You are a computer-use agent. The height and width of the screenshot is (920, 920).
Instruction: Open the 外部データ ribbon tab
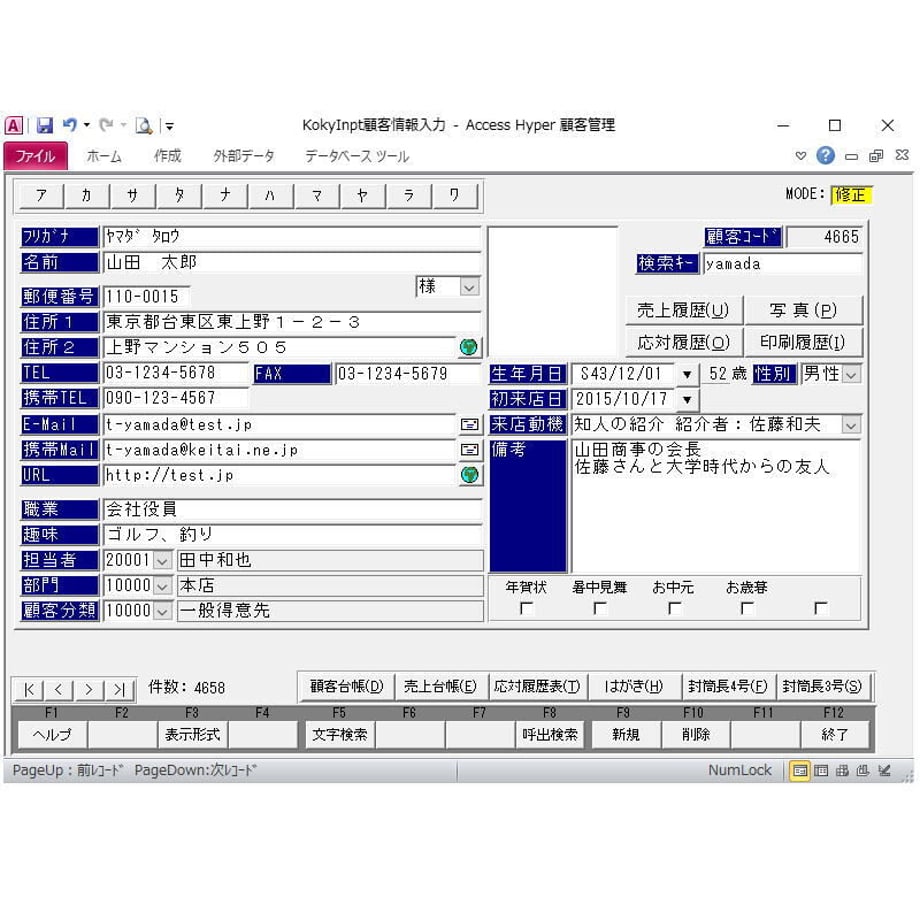(x=243, y=156)
